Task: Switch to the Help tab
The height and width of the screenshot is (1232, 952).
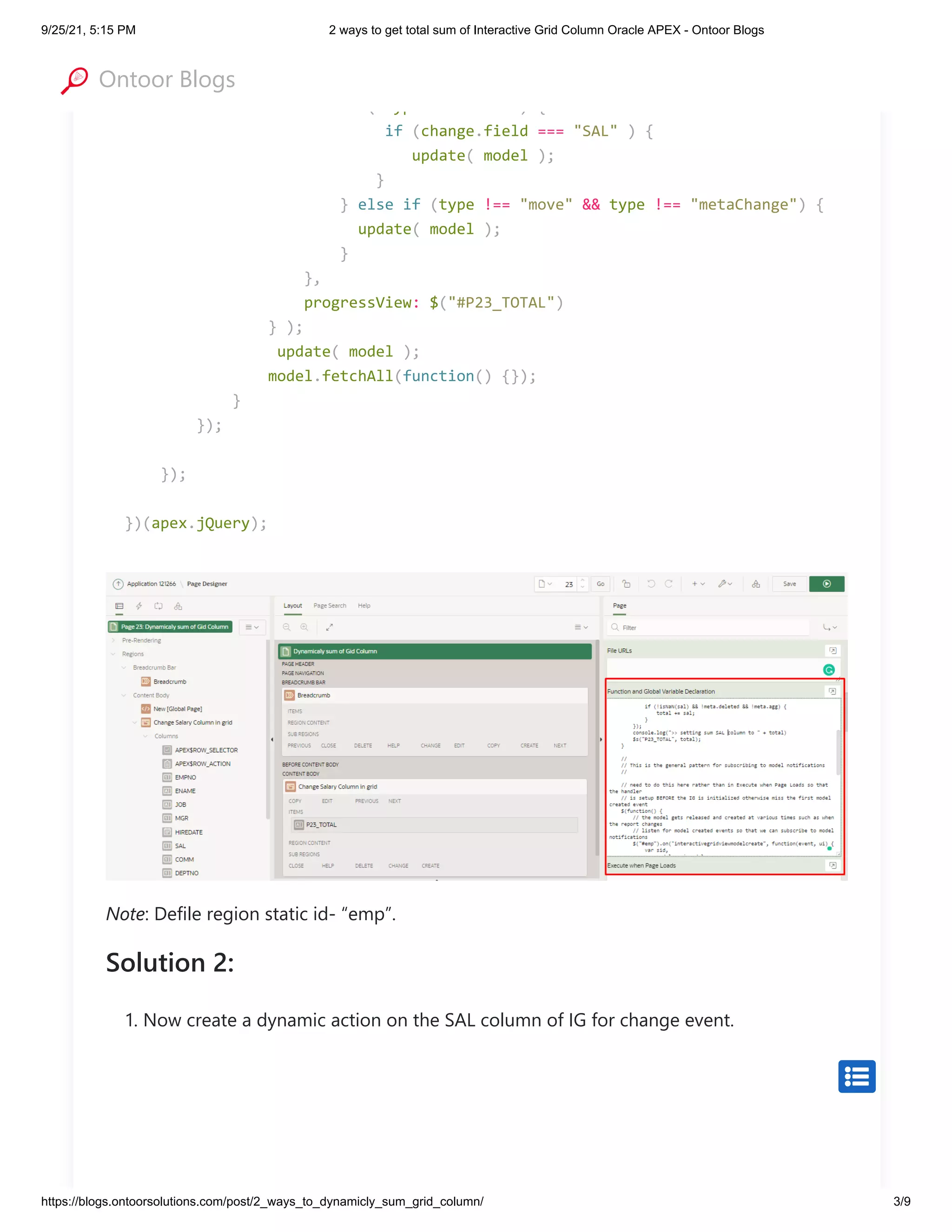Action: coord(364,606)
